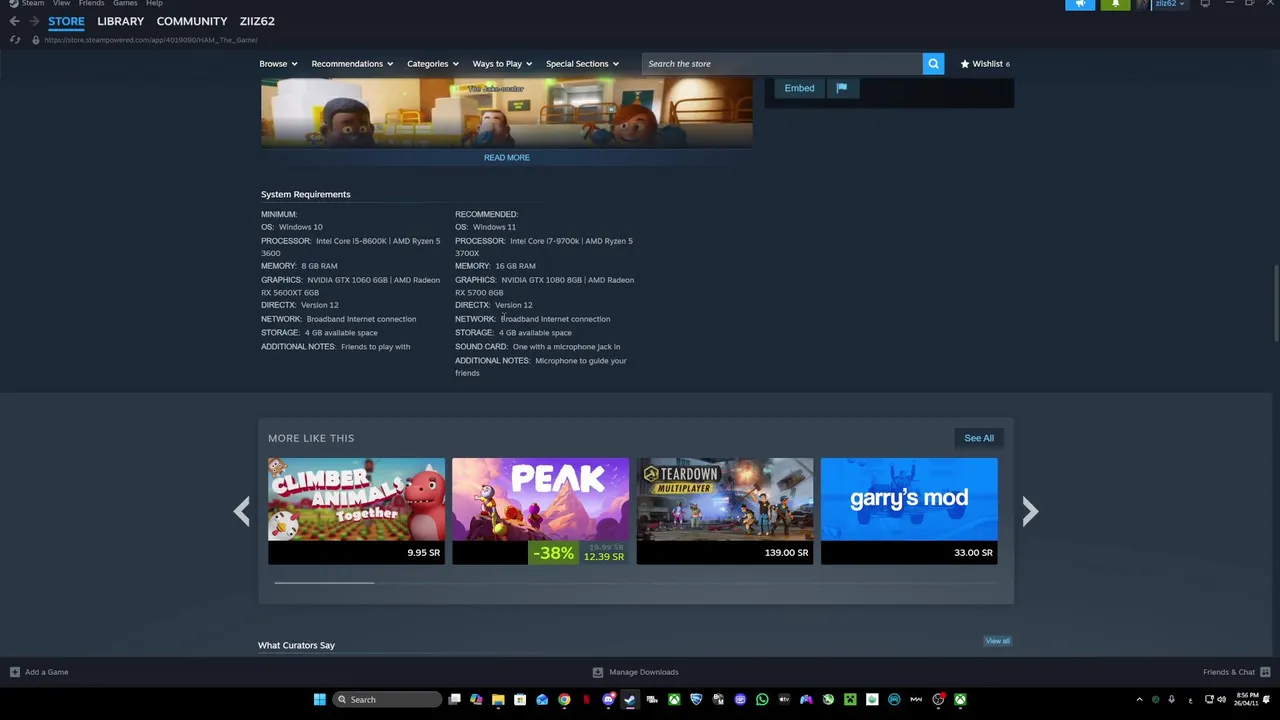Click the forward navigation arrow
Screen dimensions: 1280x720
(x=34, y=21)
